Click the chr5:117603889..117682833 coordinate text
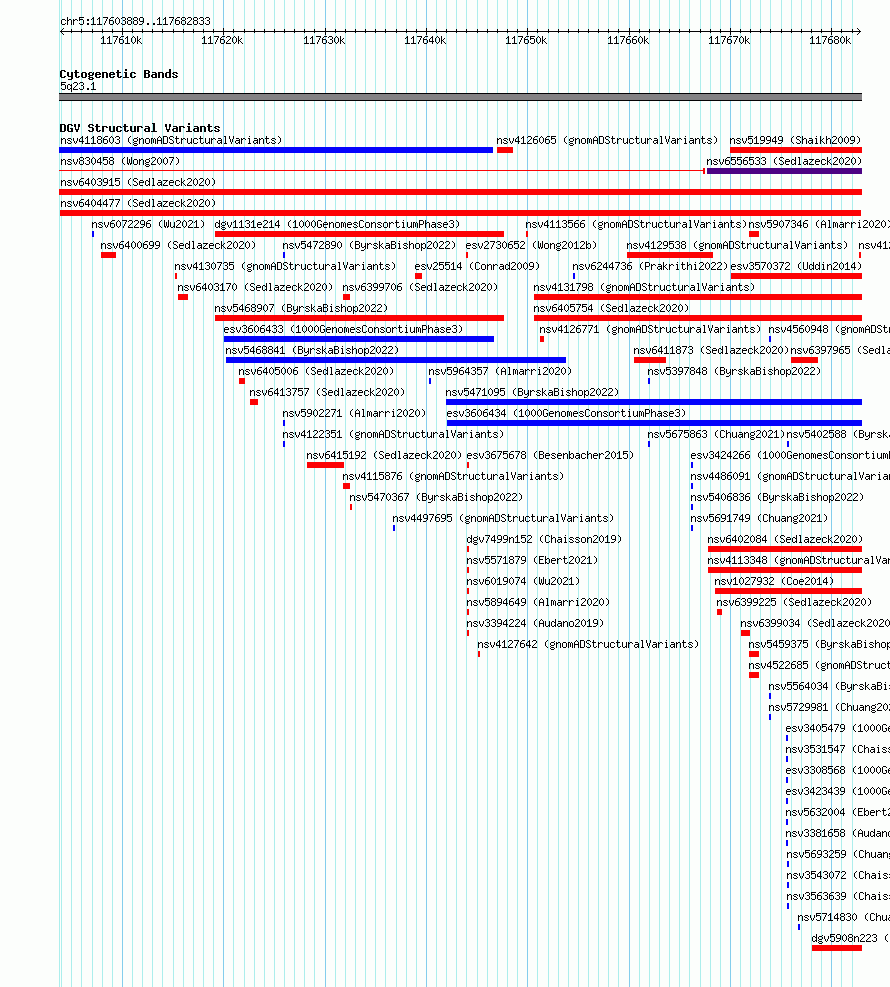 (135, 21)
